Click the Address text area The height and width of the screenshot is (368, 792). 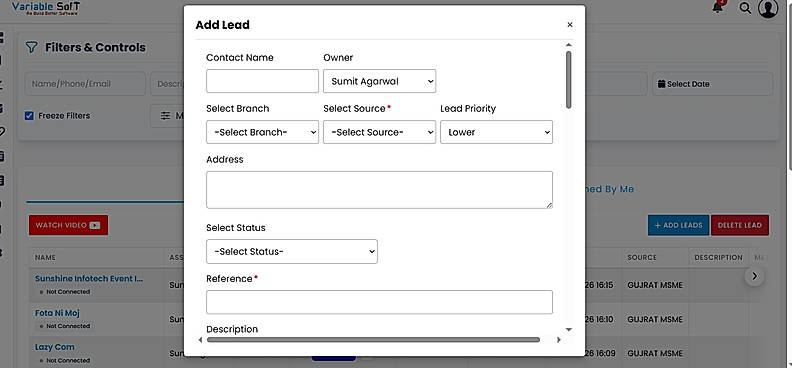pos(379,190)
